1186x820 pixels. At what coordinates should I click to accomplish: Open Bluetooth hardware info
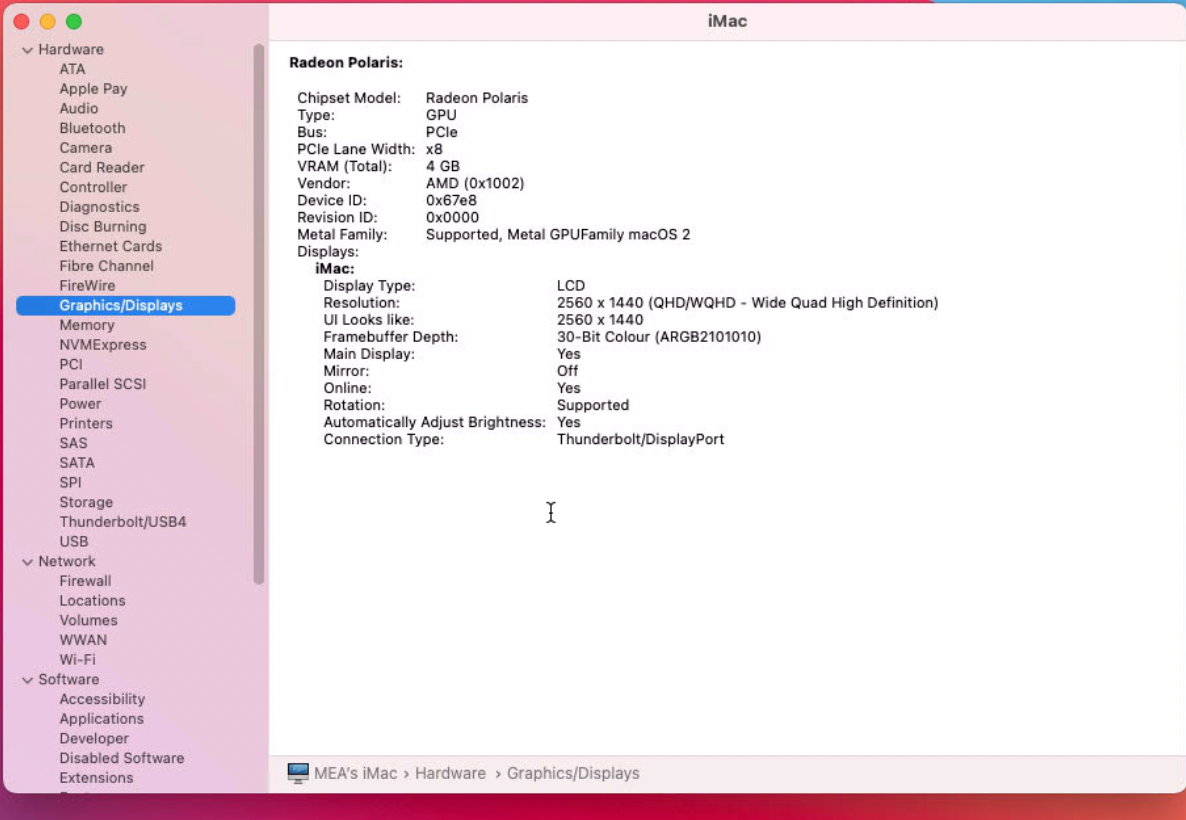(x=92, y=128)
